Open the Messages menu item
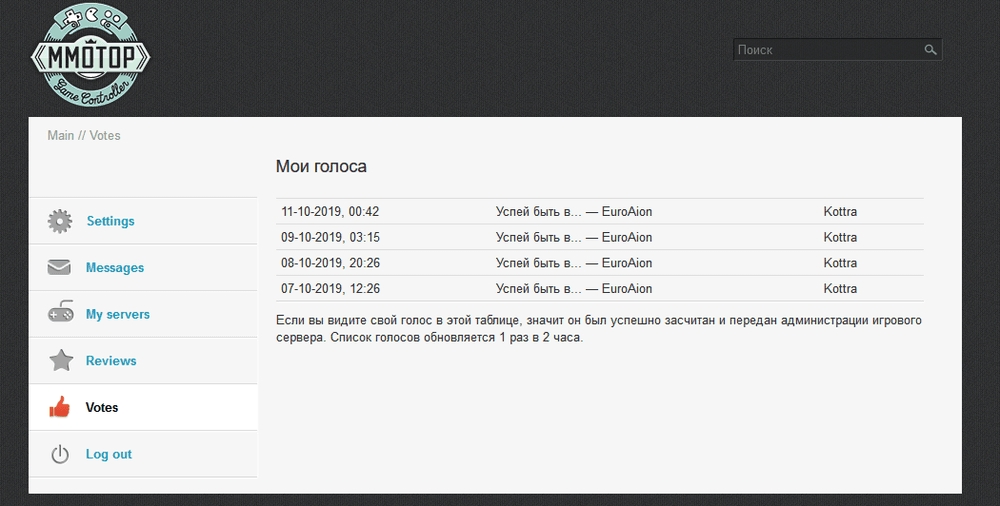Screen dimensions: 1000x506 click(x=115, y=268)
